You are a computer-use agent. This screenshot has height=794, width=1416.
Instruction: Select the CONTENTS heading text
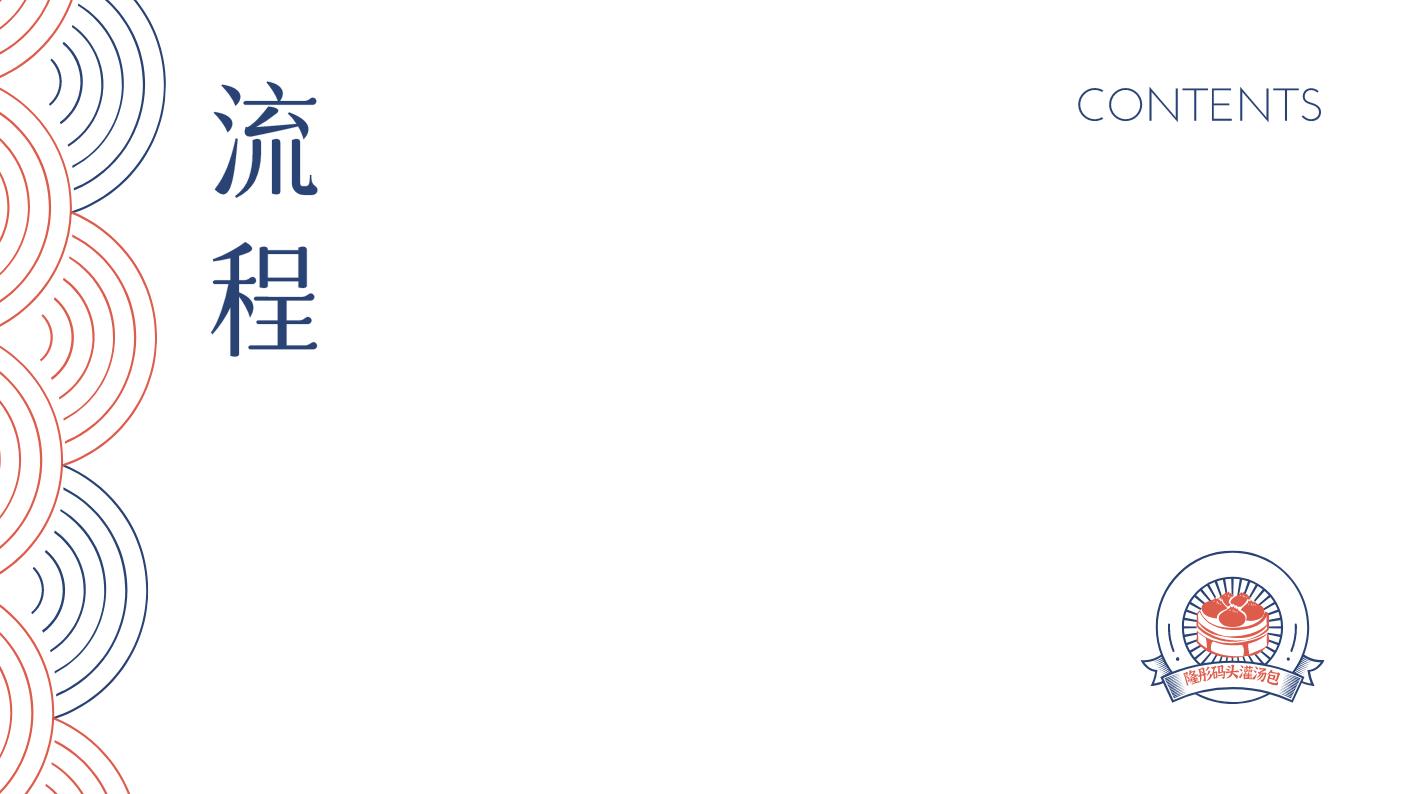[x=1199, y=106]
